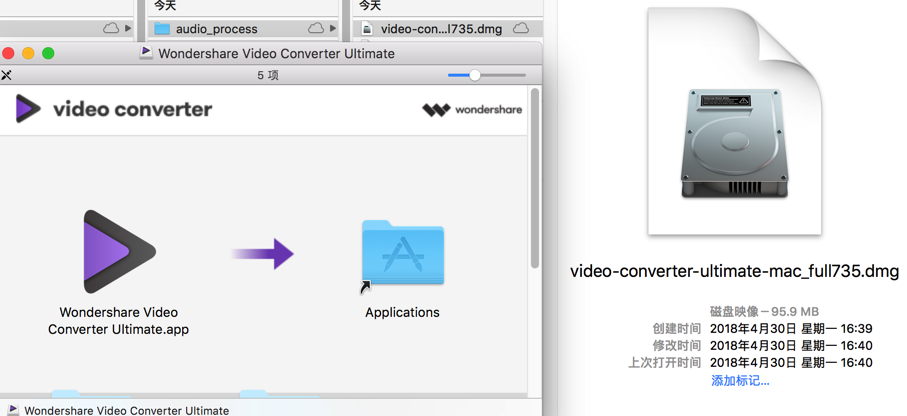The height and width of the screenshot is (416, 907).
Task: Click the 修改时间 date value
Action: click(x=791, y=346)
